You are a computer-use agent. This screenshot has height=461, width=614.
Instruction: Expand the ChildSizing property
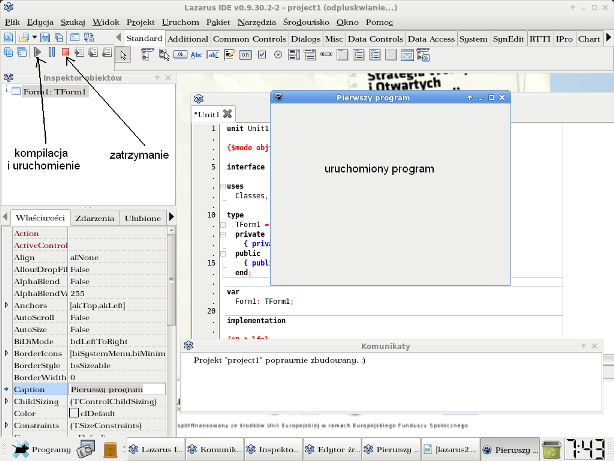6,401
